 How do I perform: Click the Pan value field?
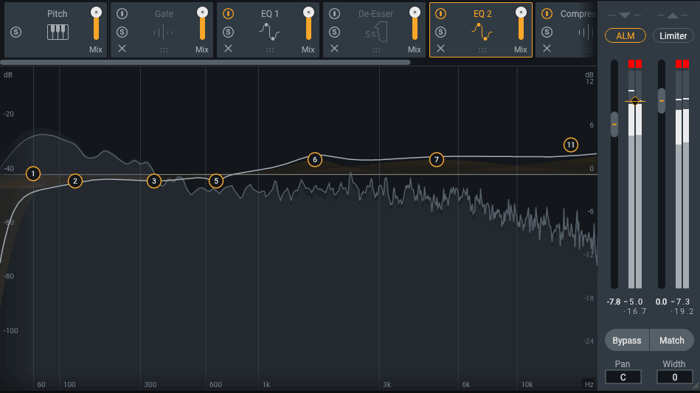coord(623,377)
